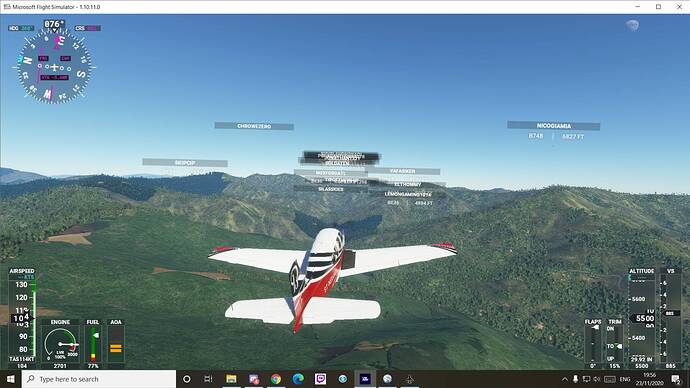
Task: Click the microphone tray icon
Action: [575, 379]
